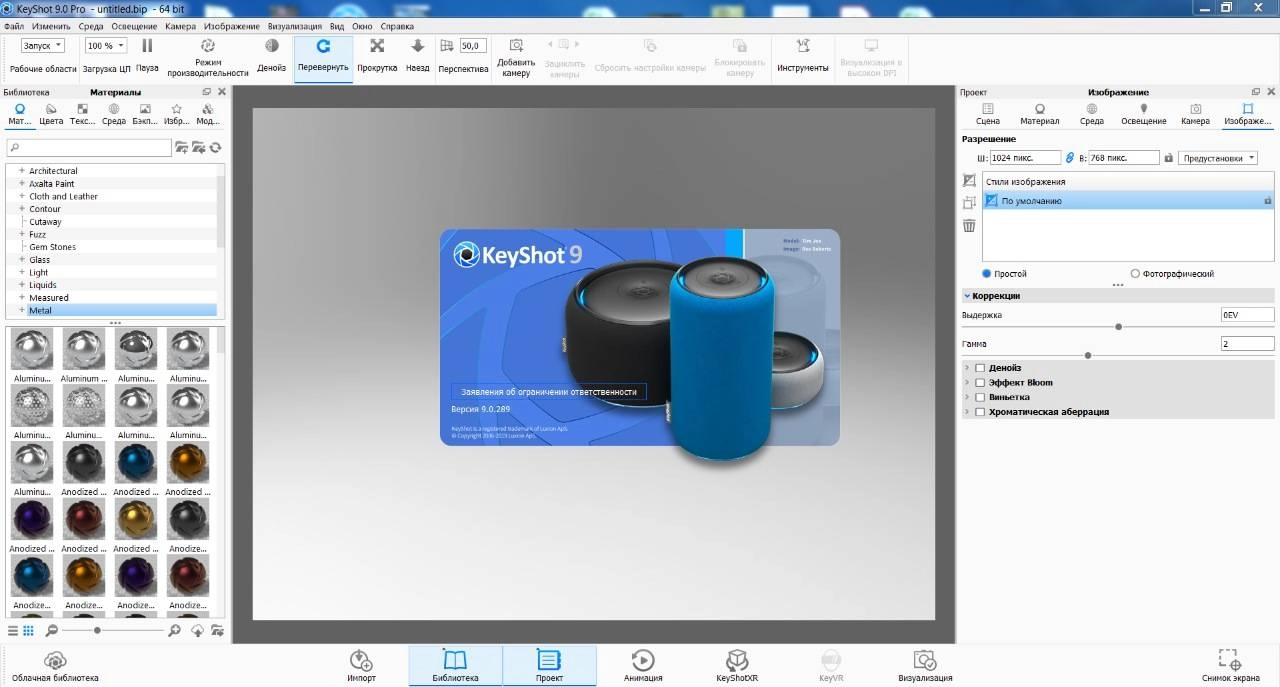Click Add Camera (Добавить камеру) icon
Image resolution: width=1280 pixels, height=687 pixels.
516,46
